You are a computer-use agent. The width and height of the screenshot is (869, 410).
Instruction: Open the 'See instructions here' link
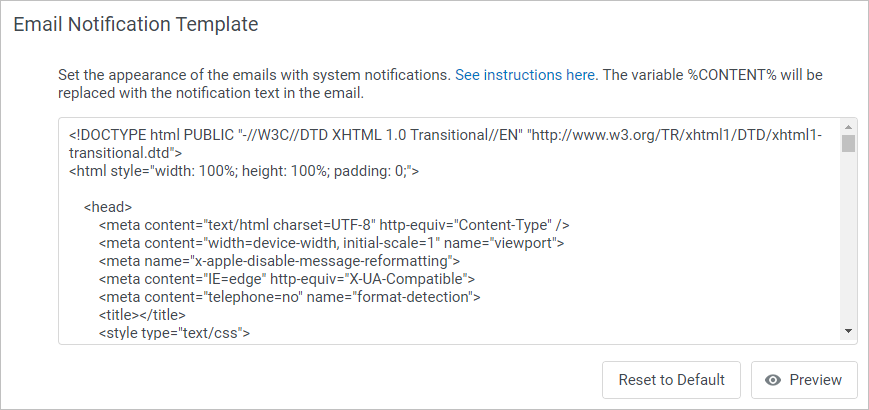tap(525, 75)
